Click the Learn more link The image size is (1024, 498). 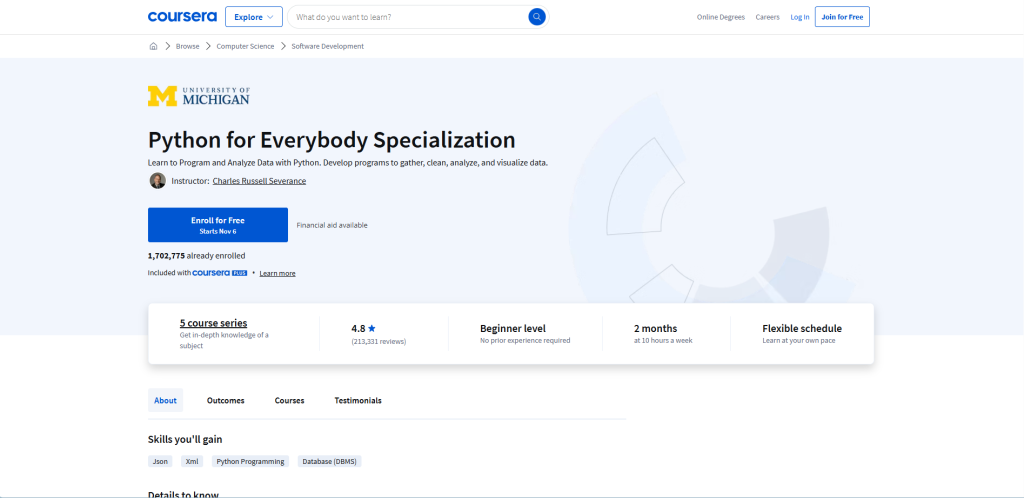pyautogui.click(x=278, y=273)
